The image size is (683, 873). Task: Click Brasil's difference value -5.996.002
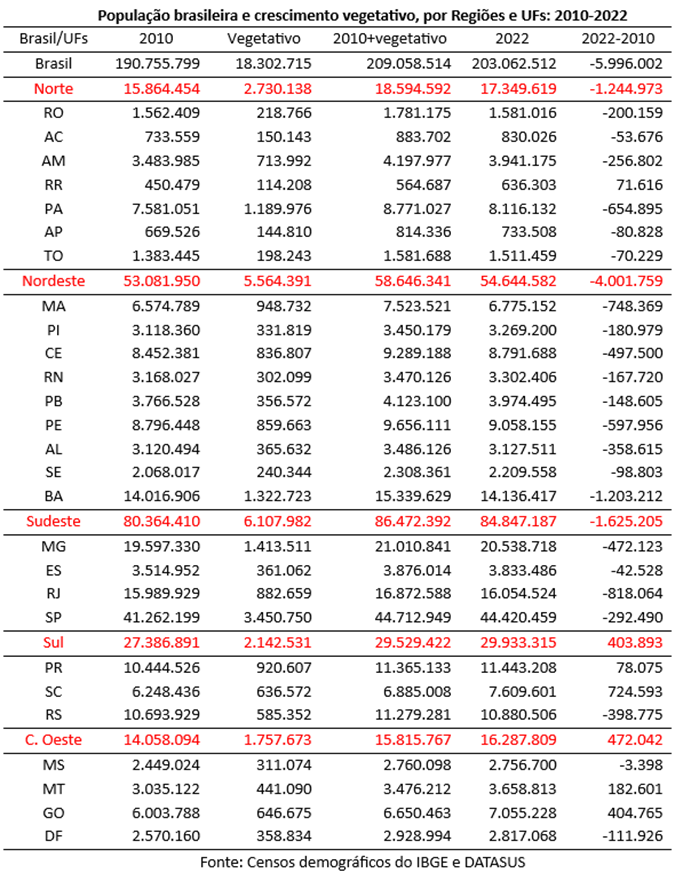(x=626, y=64)
